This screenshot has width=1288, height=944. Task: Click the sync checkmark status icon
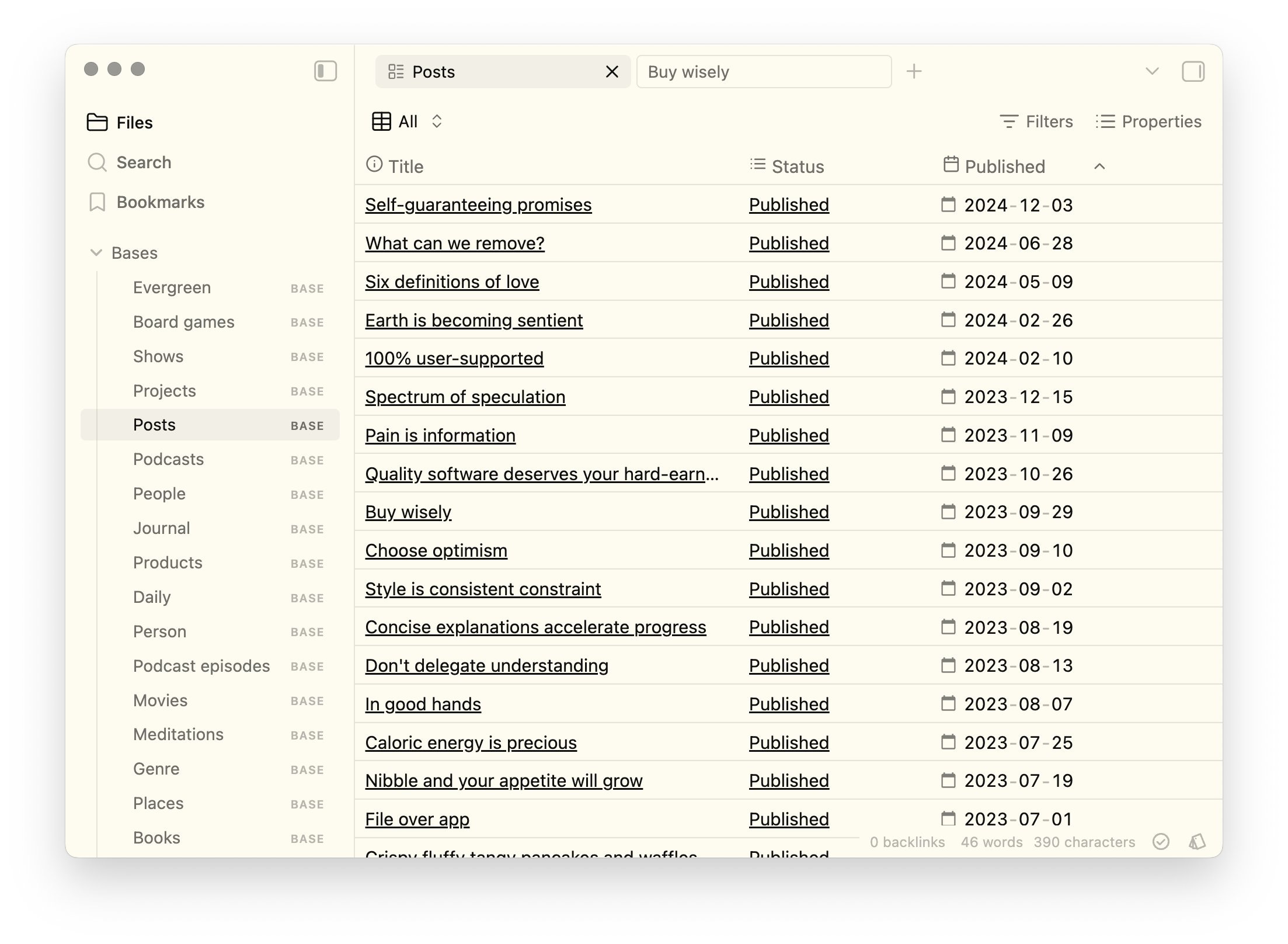click(1161, 841)
